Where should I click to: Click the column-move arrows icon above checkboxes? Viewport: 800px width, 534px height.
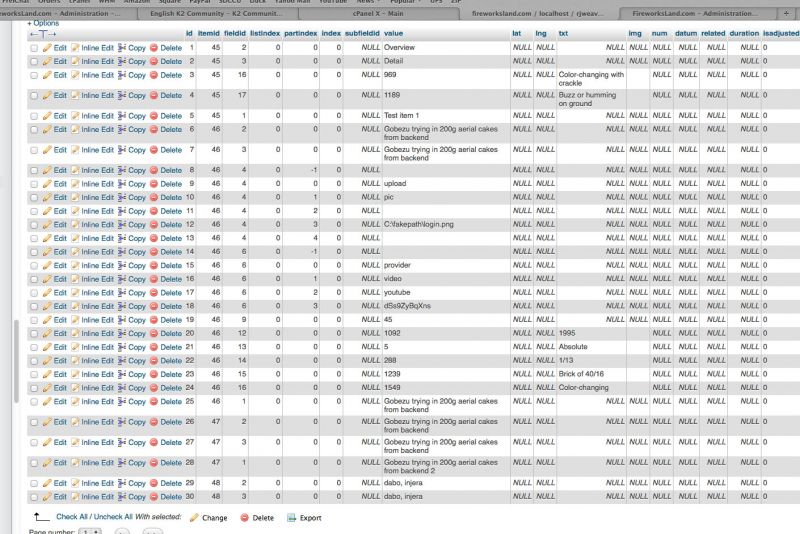(43, 34)
